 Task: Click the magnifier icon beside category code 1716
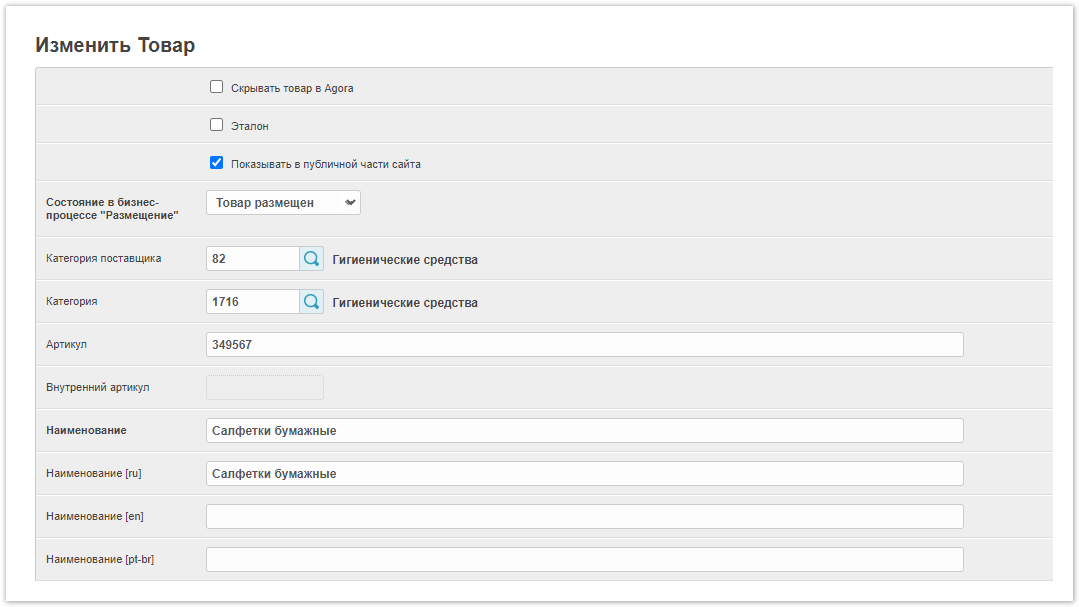[x=311, y=302]
